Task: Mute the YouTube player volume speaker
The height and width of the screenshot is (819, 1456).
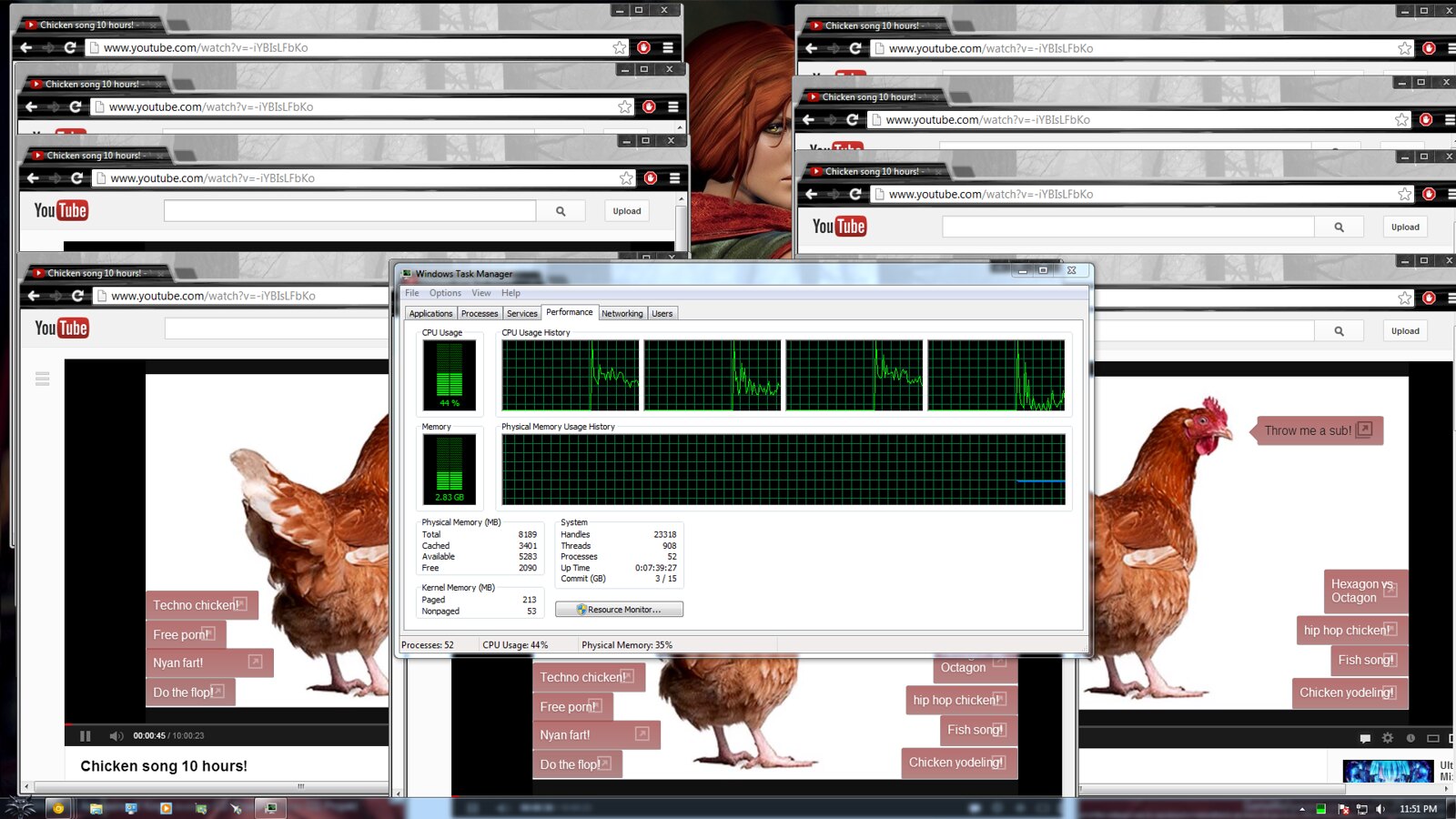Action: coord(116,736)
